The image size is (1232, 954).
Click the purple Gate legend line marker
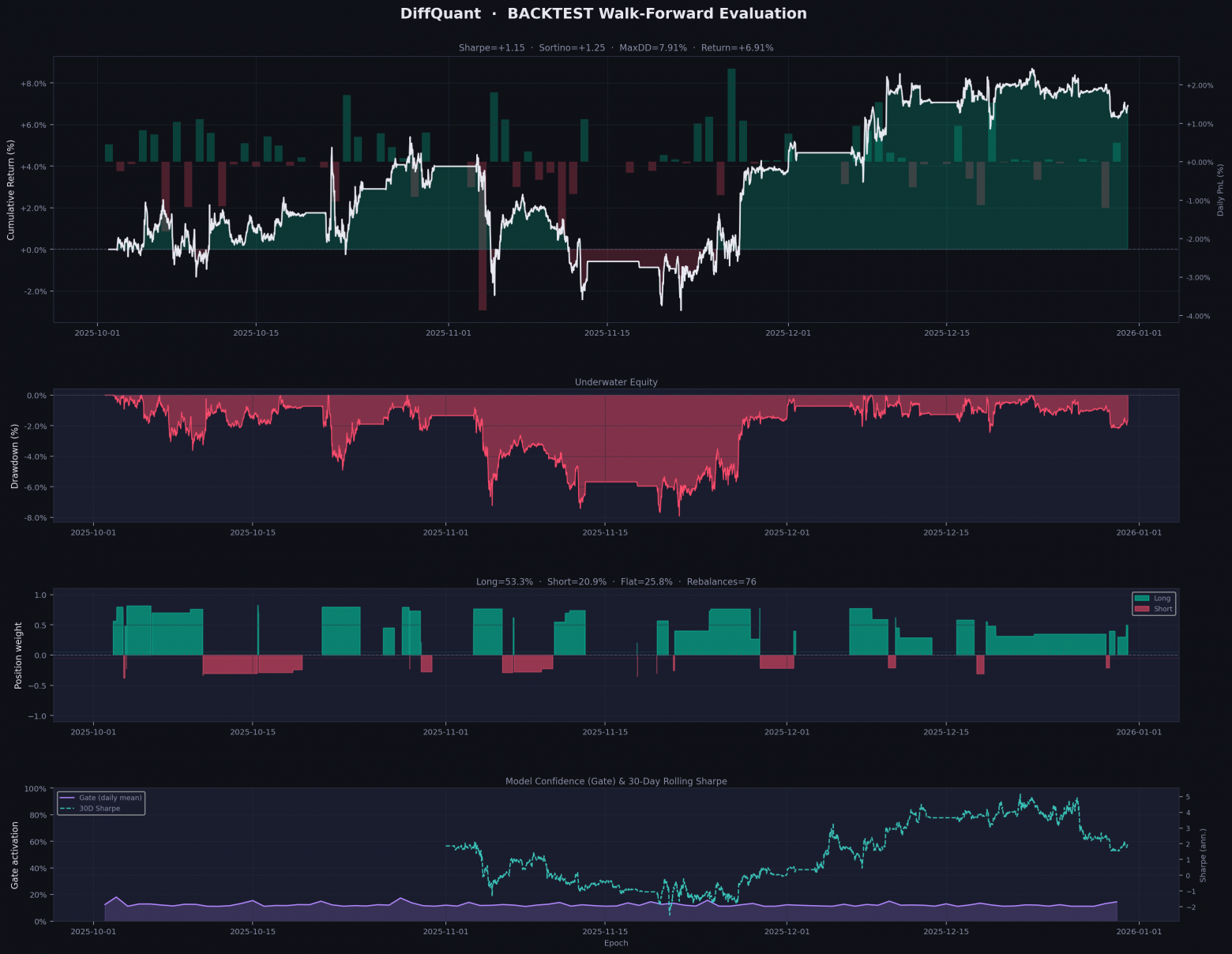(x=68, y=798)
